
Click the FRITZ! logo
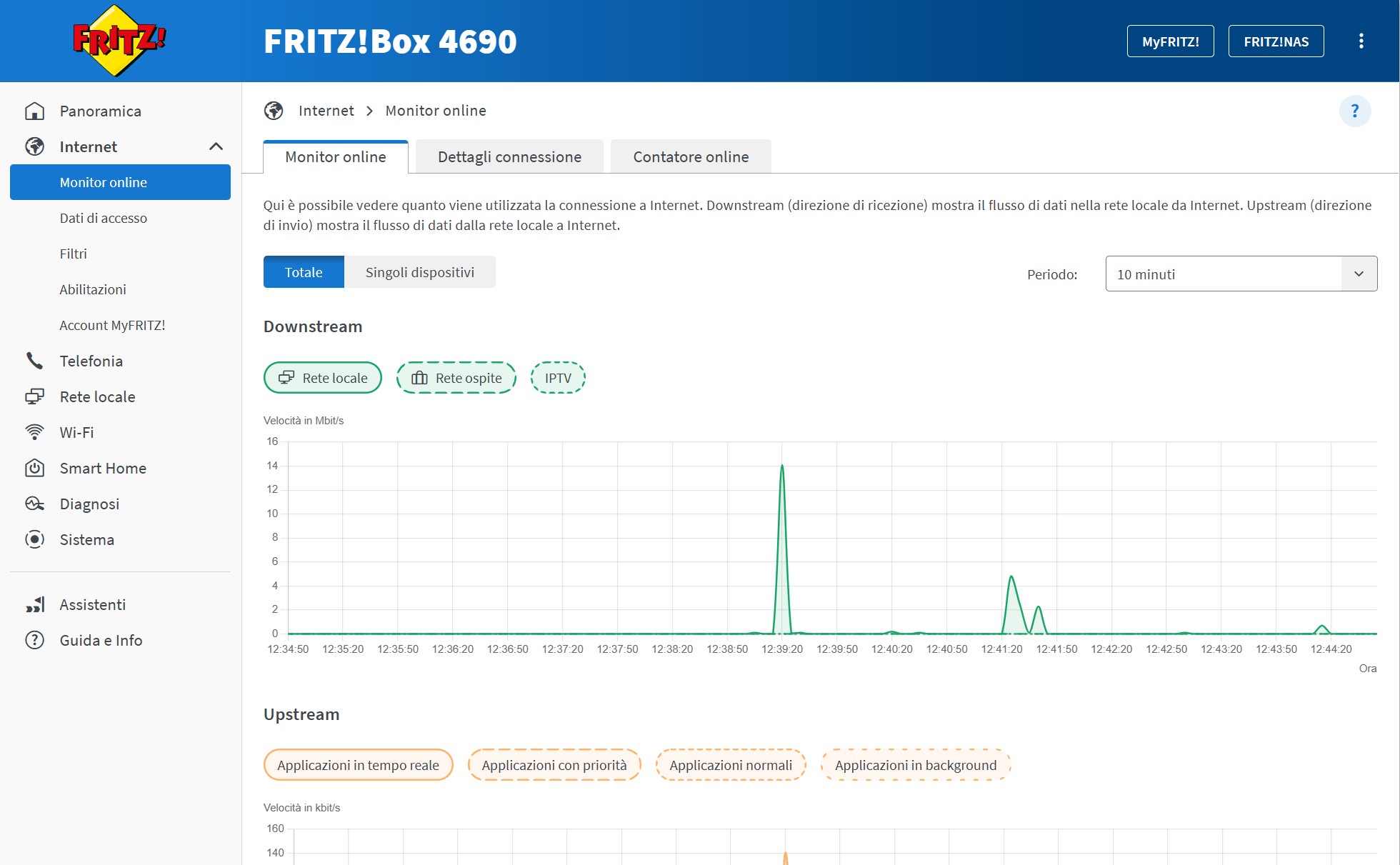pyautogui.click(x=119, y=41)
